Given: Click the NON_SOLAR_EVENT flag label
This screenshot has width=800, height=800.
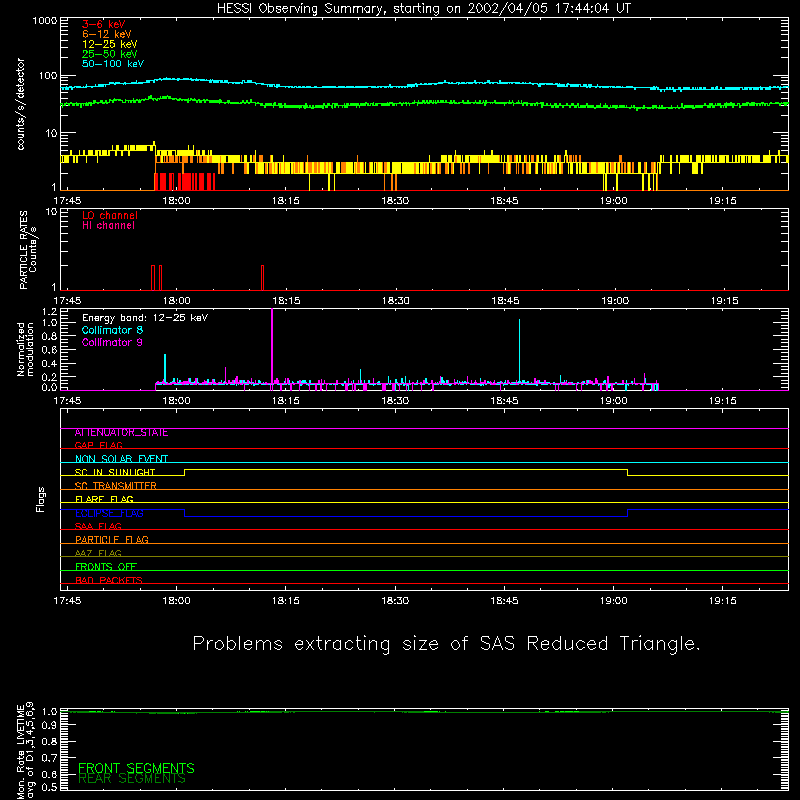Looking at the screenshot, I should [x=121, y=459].
